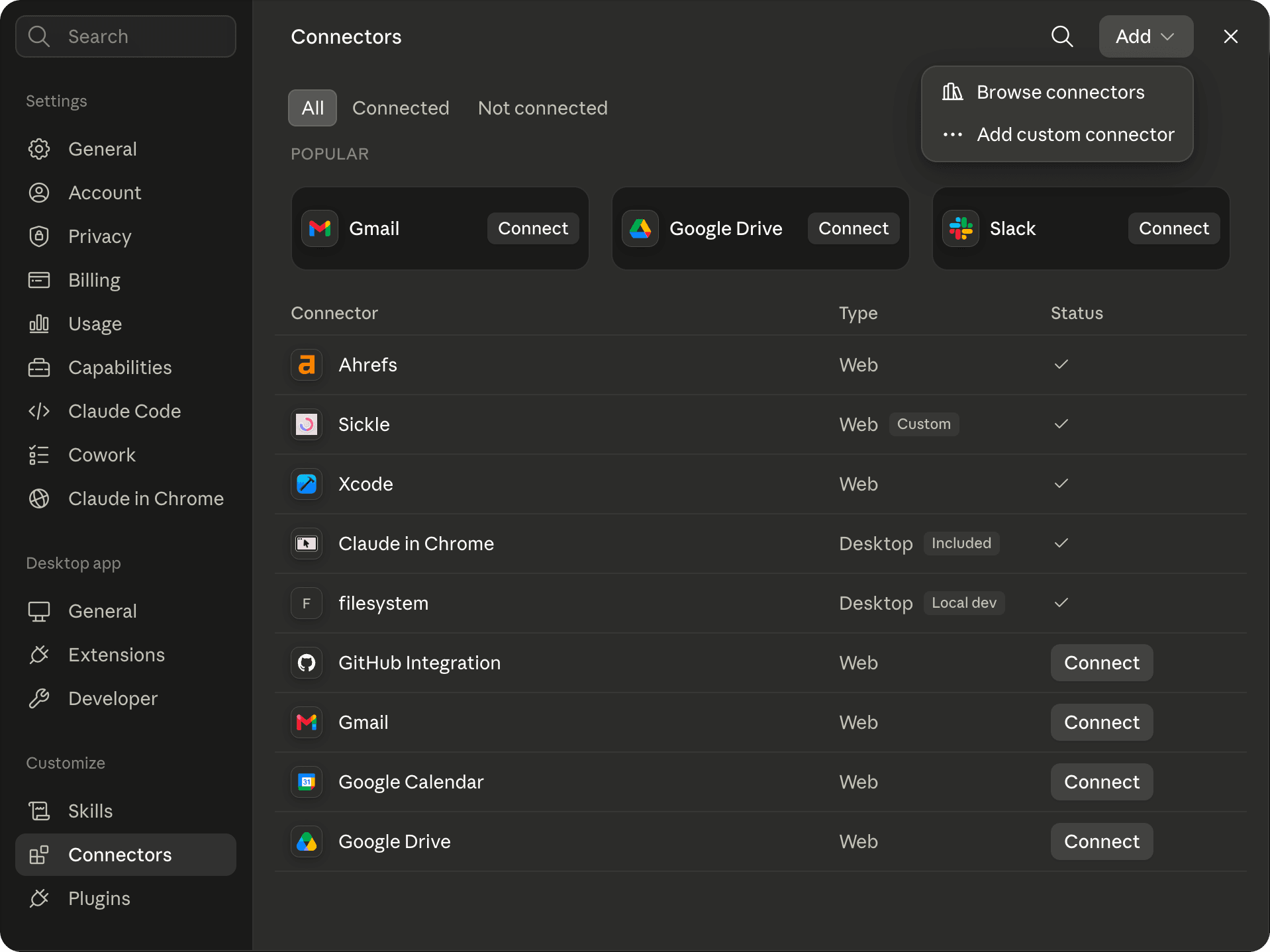The height and width of the screenshot is (952, 1270).
Task: Connect Gmail in the connector table row
Action: (x=1102, y=722)
